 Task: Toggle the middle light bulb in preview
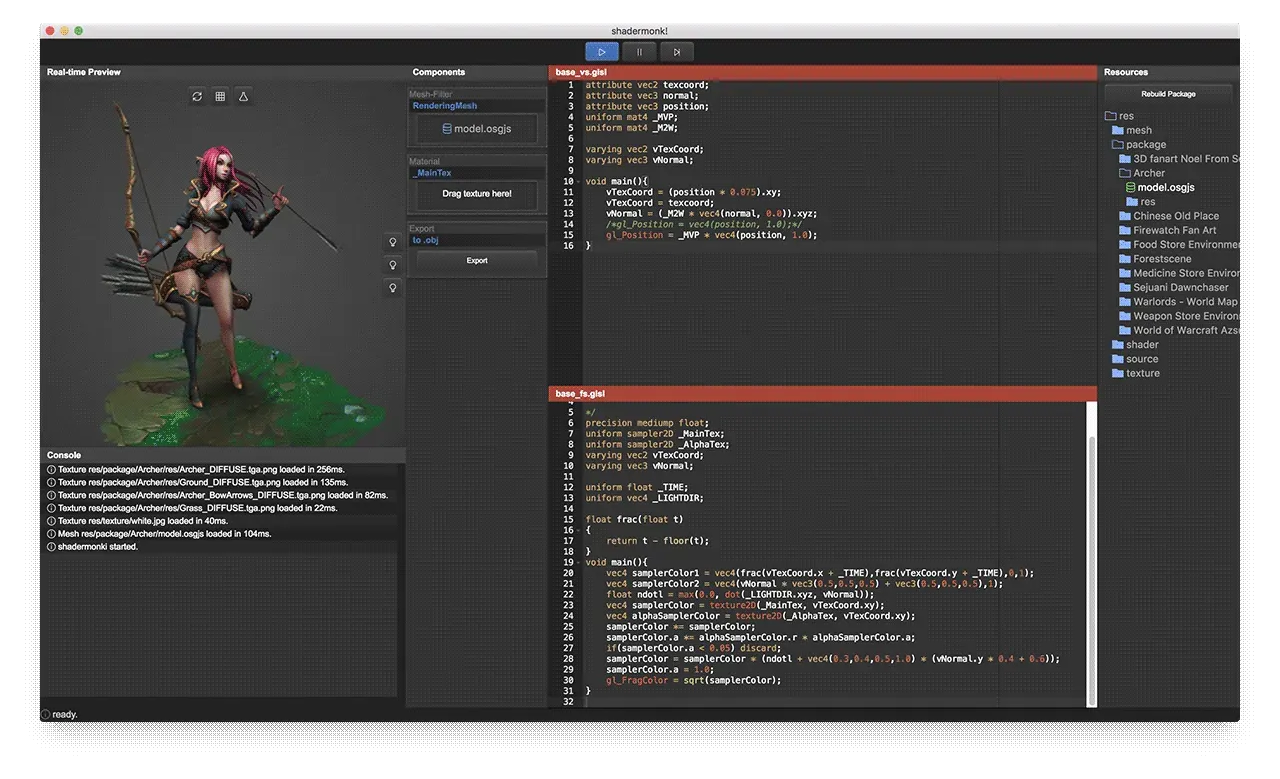393,265
